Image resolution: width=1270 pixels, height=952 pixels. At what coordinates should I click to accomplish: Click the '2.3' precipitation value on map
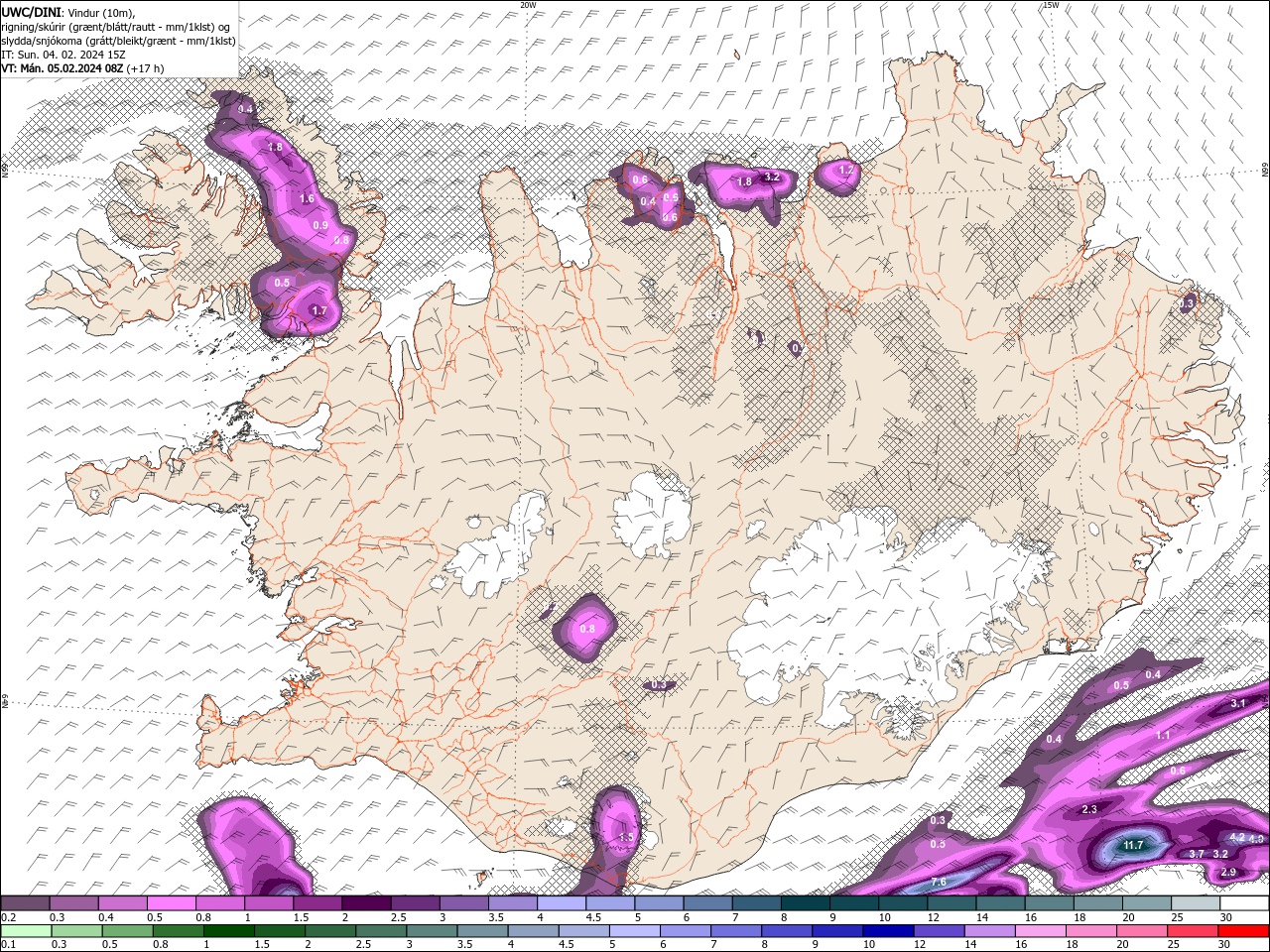tap(1089, 809)
